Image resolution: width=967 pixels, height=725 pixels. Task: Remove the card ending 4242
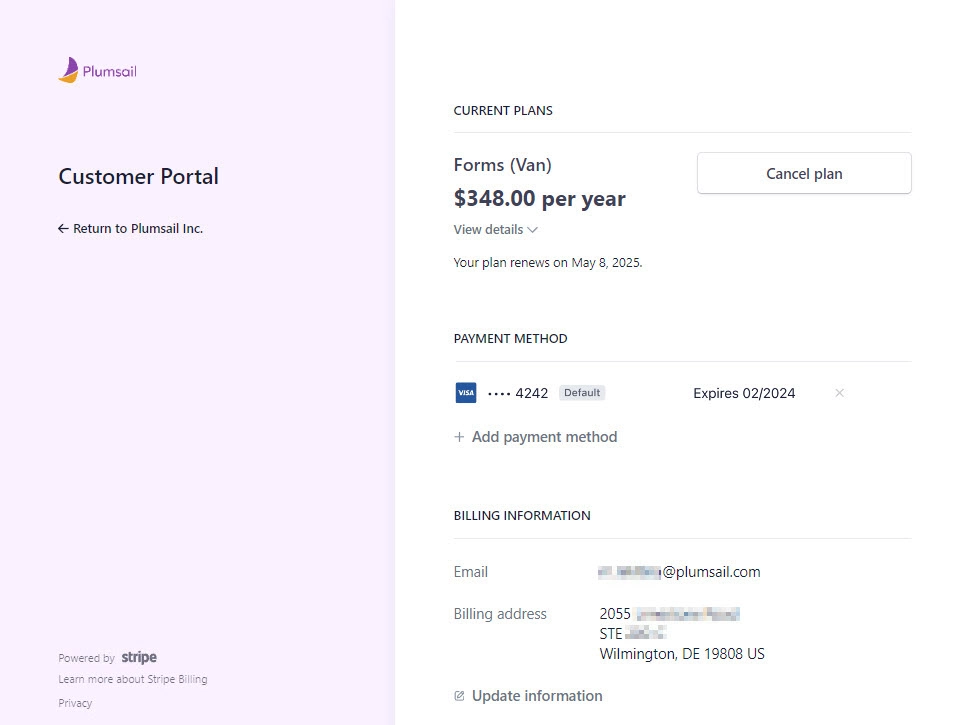pyautogui.click(x=839, y=393)
